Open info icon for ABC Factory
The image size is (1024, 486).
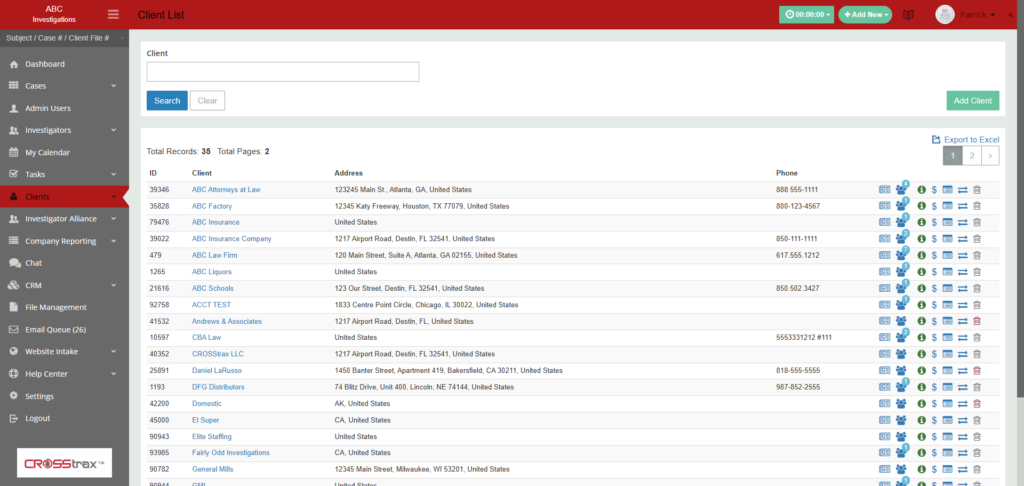tap(921, 206)
